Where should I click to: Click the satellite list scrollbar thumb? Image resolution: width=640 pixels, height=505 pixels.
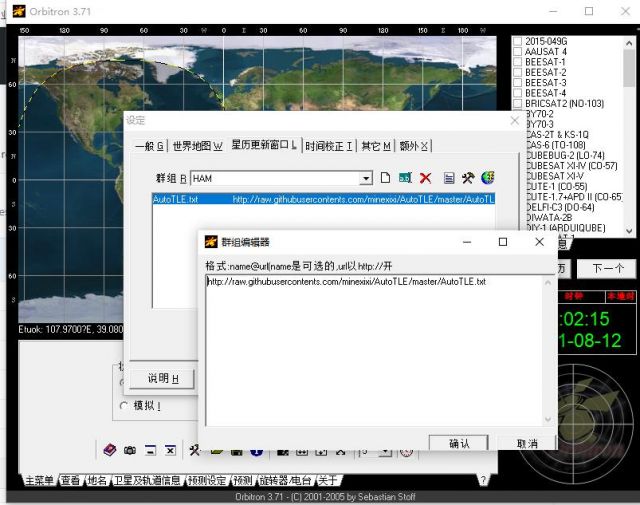pyautogui.click(x=629, y=68)
